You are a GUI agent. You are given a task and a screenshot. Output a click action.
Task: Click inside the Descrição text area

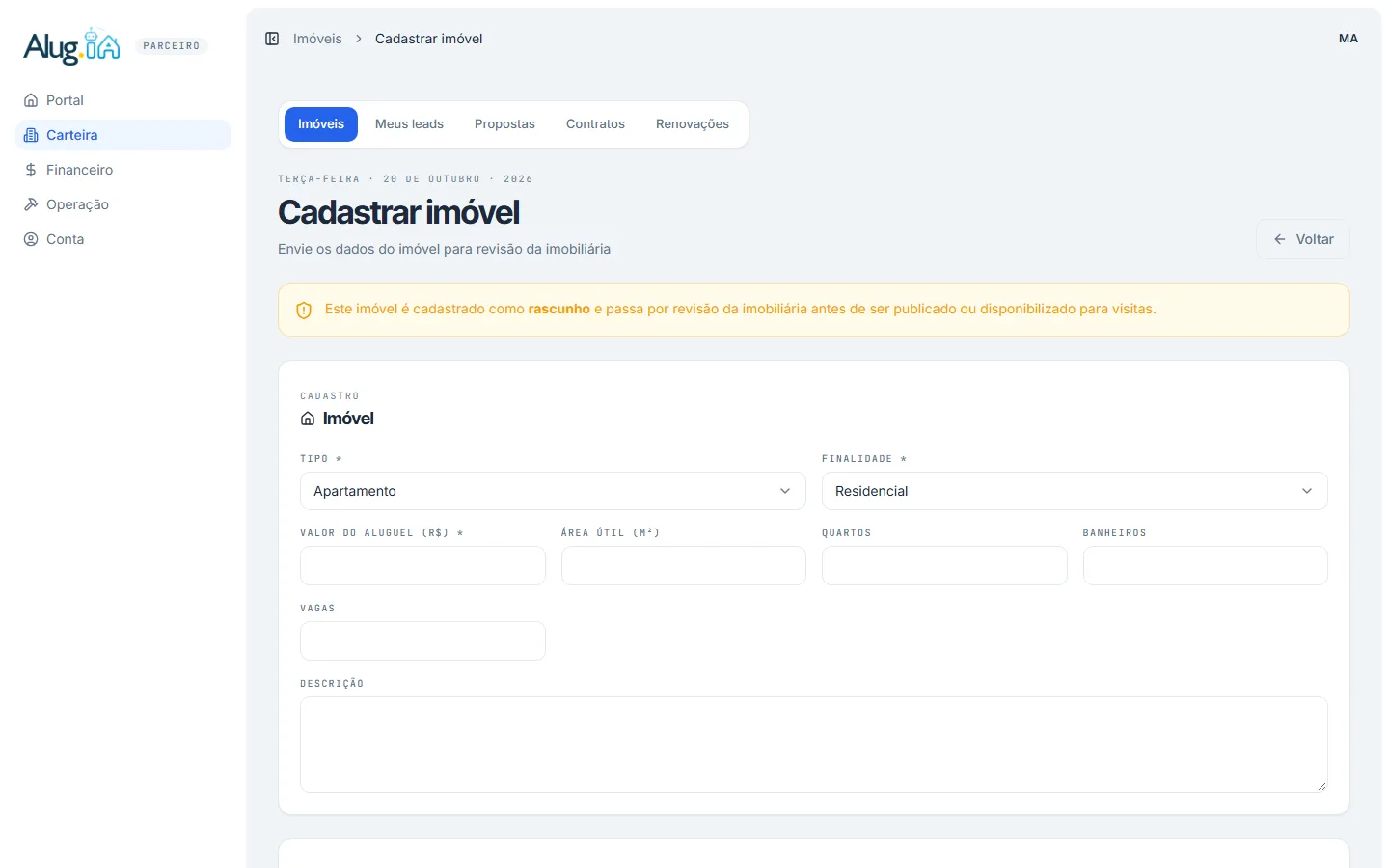tap(814, 745)
